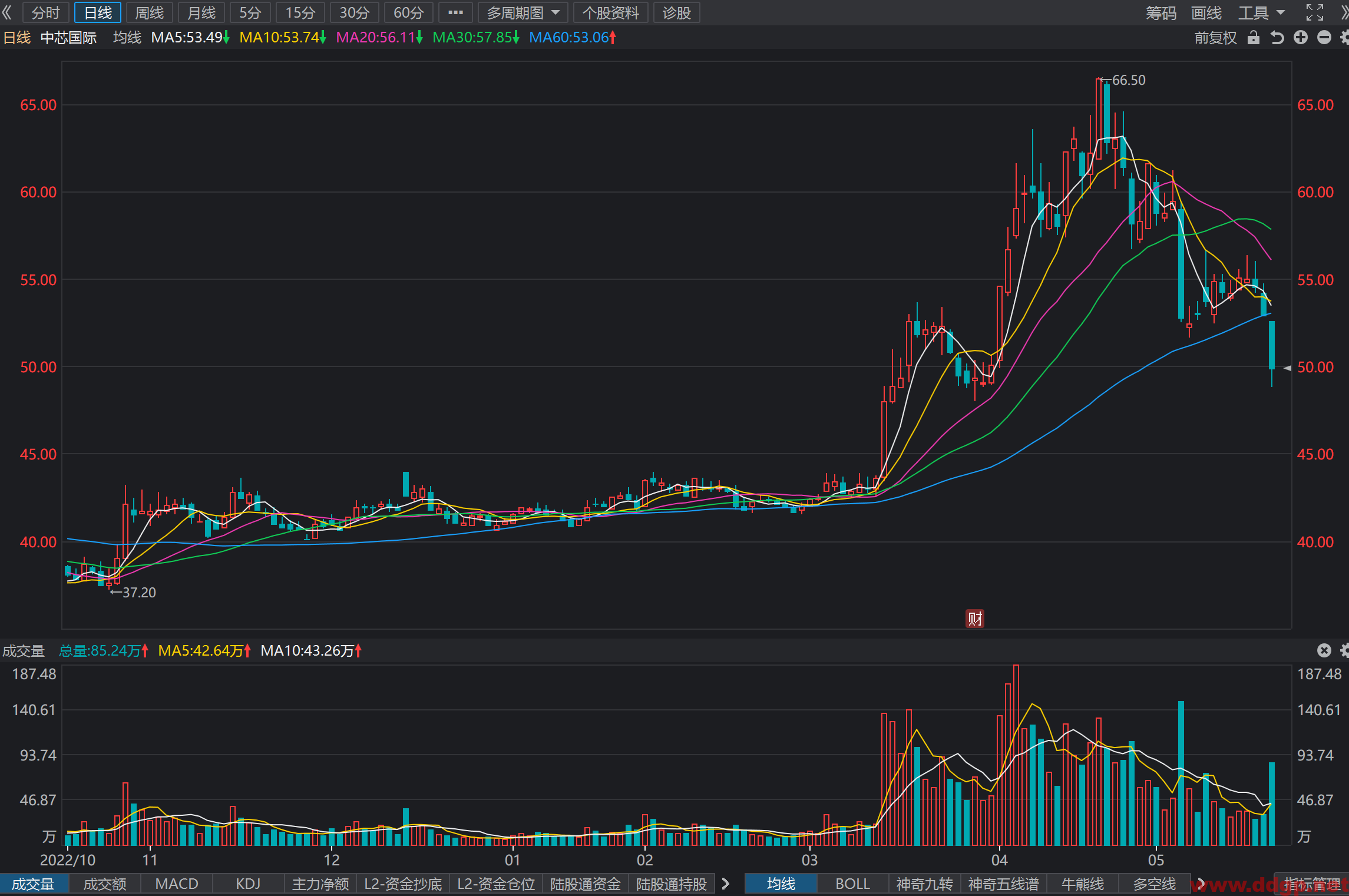Select the MACD indicator tab
The height and width of the screenshot is (896, 1349).
[x=177, y=884]
